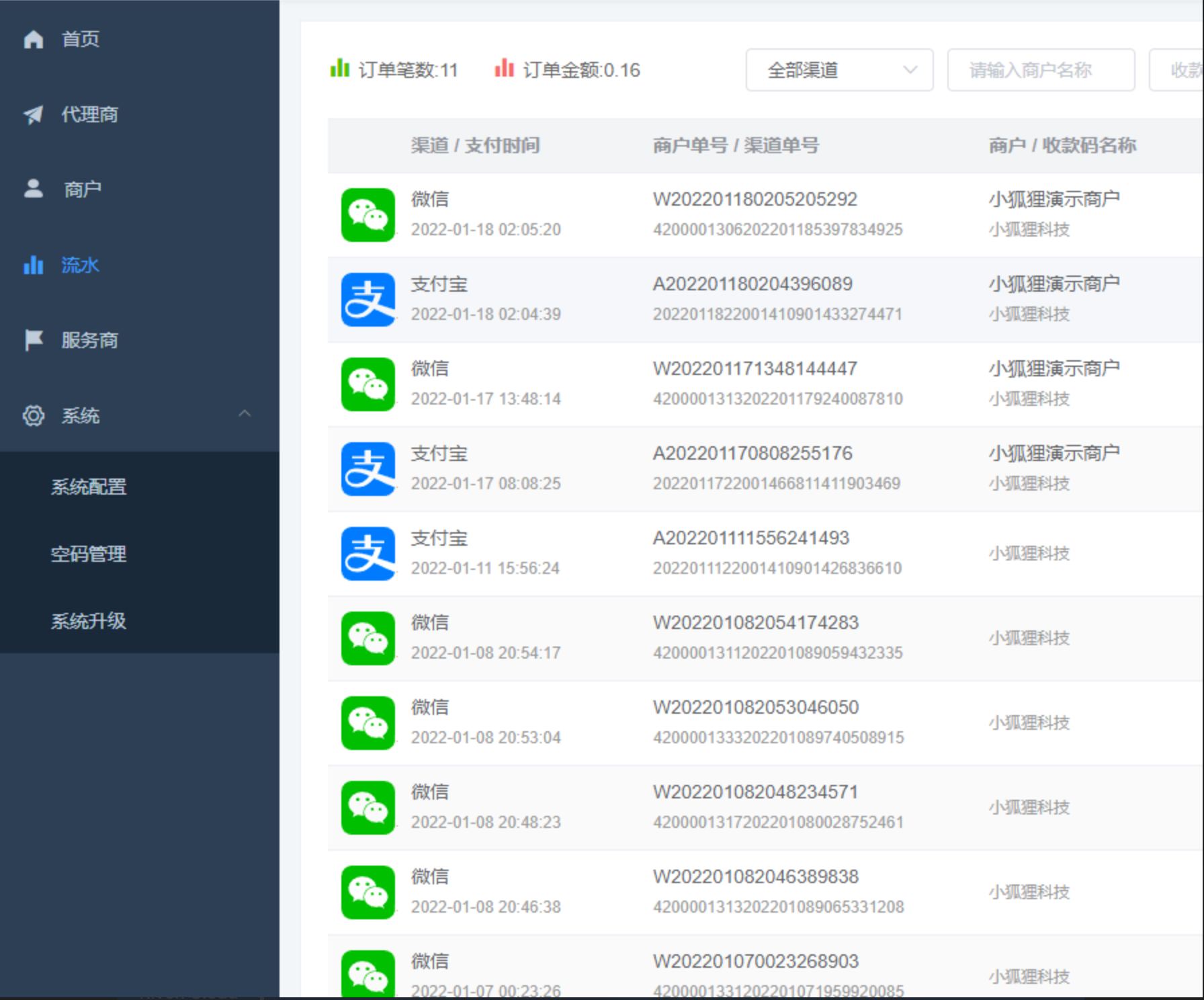Screen dimensions: 1204x1000
Task: Open the 空码管理 submenu item
Action: click(x=139, y=553)
